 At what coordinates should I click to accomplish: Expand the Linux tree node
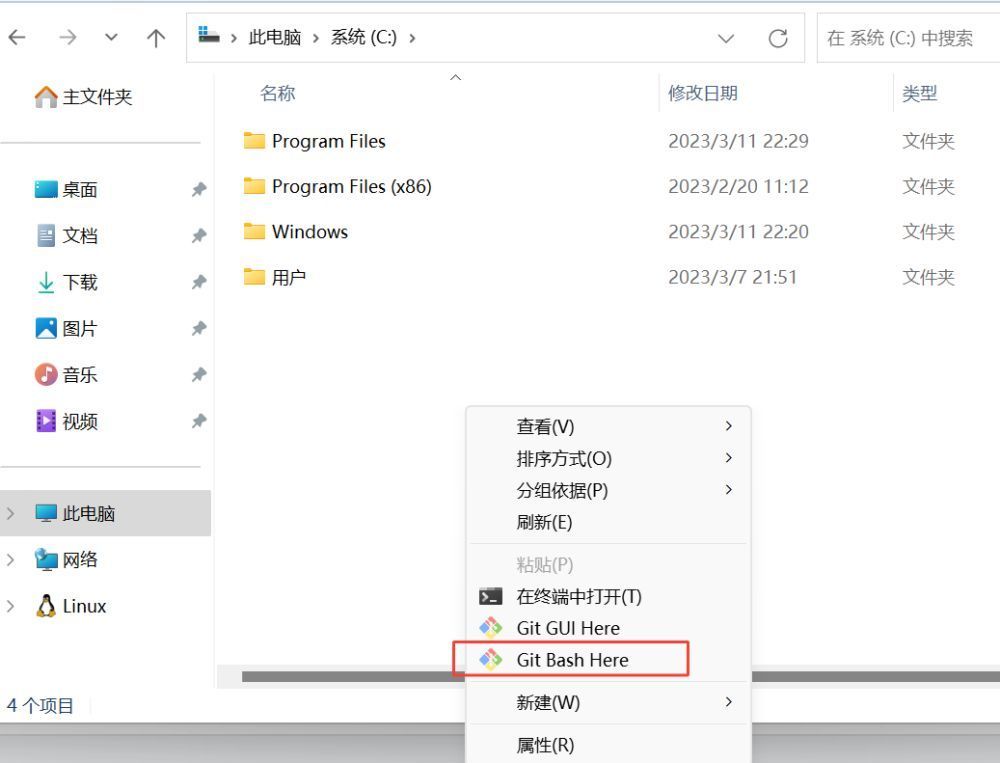[11, 606]
